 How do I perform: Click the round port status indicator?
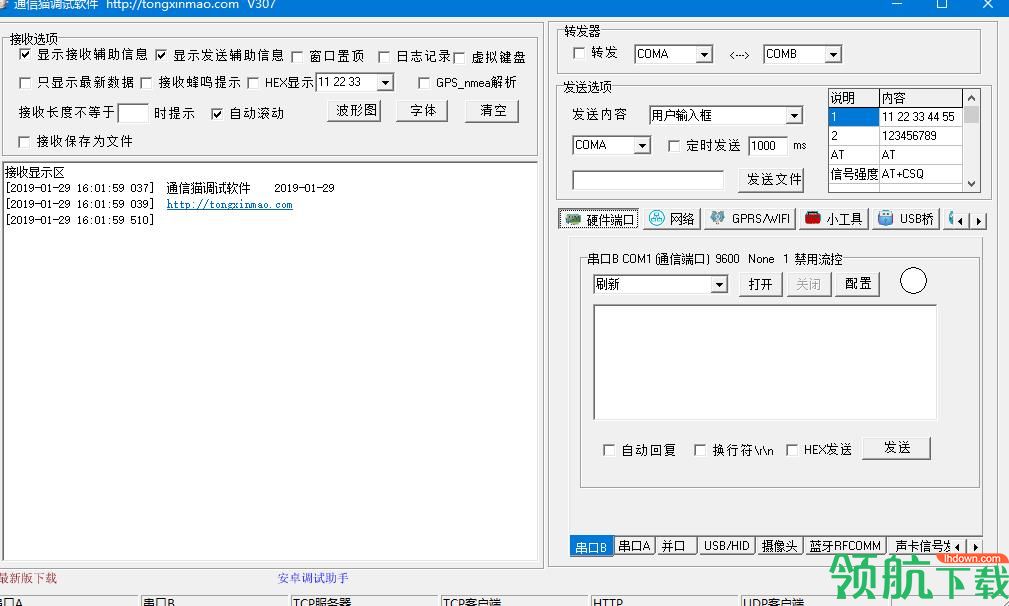click(x=912, y=280)
